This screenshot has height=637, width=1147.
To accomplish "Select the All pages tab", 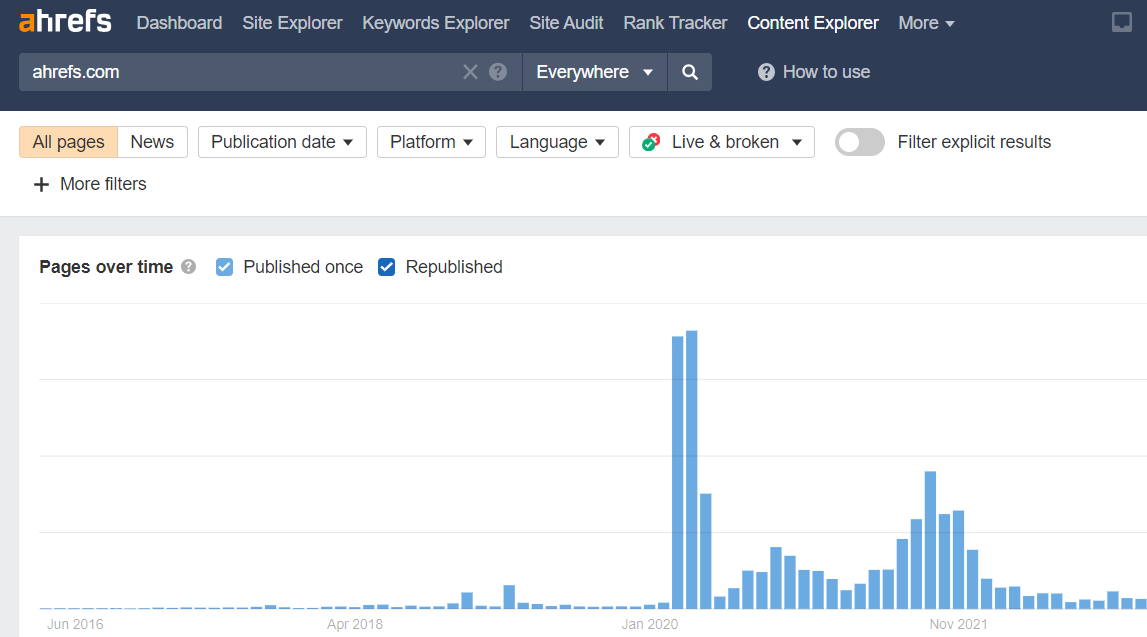I will (69, 142).
